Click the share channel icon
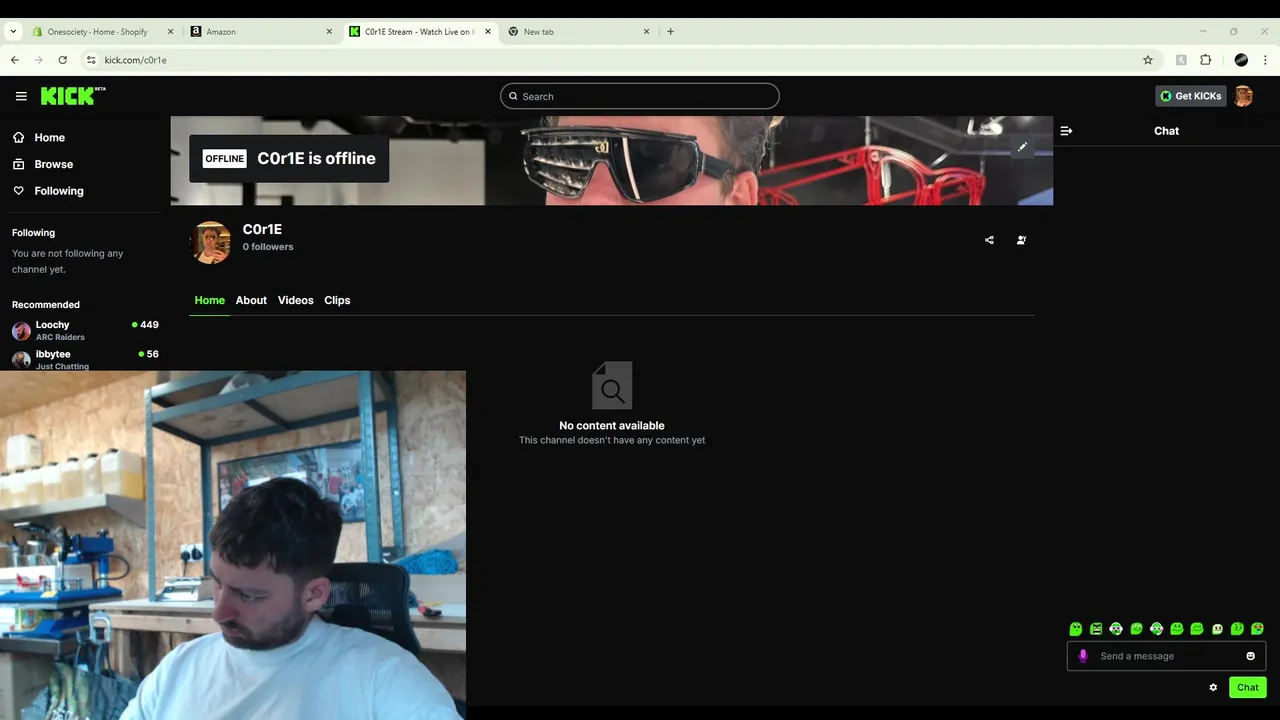1280x720 pixels. point(989,240)
